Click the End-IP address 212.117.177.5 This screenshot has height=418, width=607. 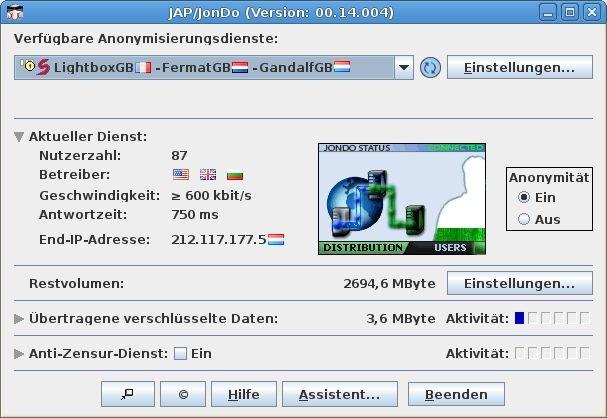coord(219,240)
